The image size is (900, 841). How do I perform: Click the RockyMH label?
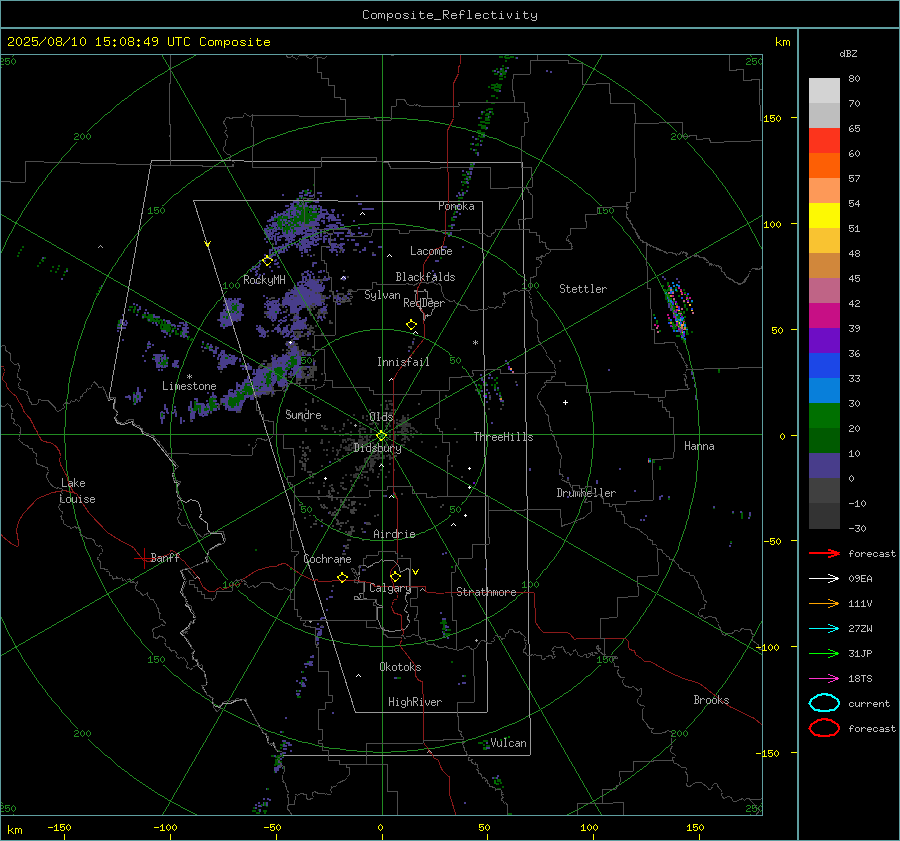[264, 280]
